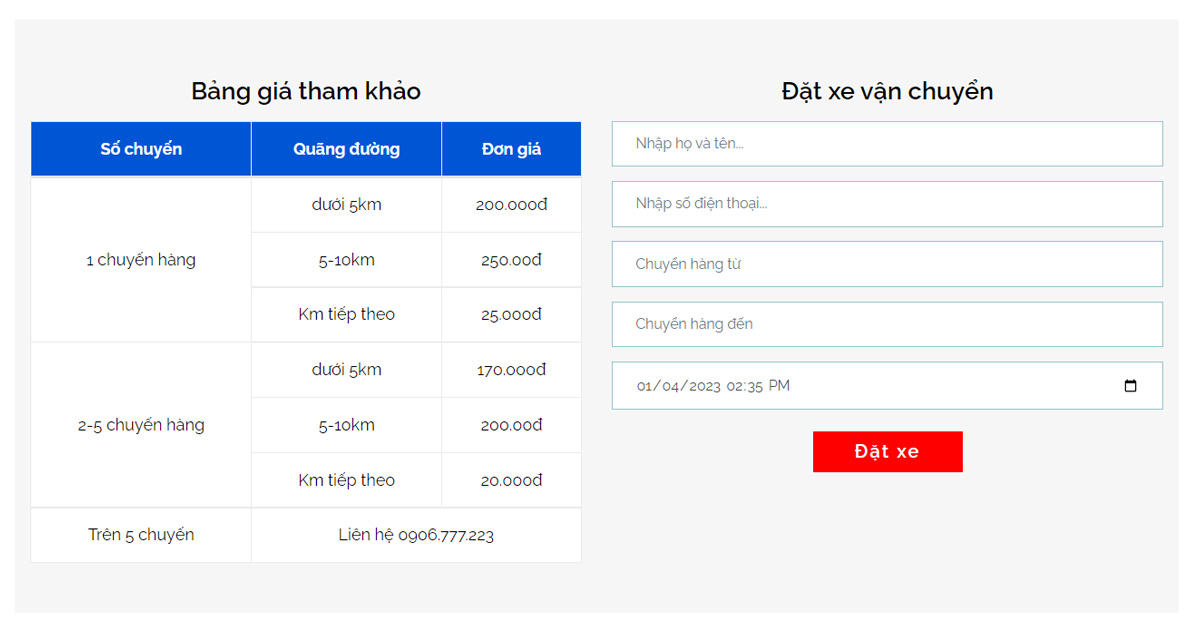The width and height of the screenshot is (1200, 626).
Task: Select the 1 chuyến hàng row cell
Action: click(141, 260)
